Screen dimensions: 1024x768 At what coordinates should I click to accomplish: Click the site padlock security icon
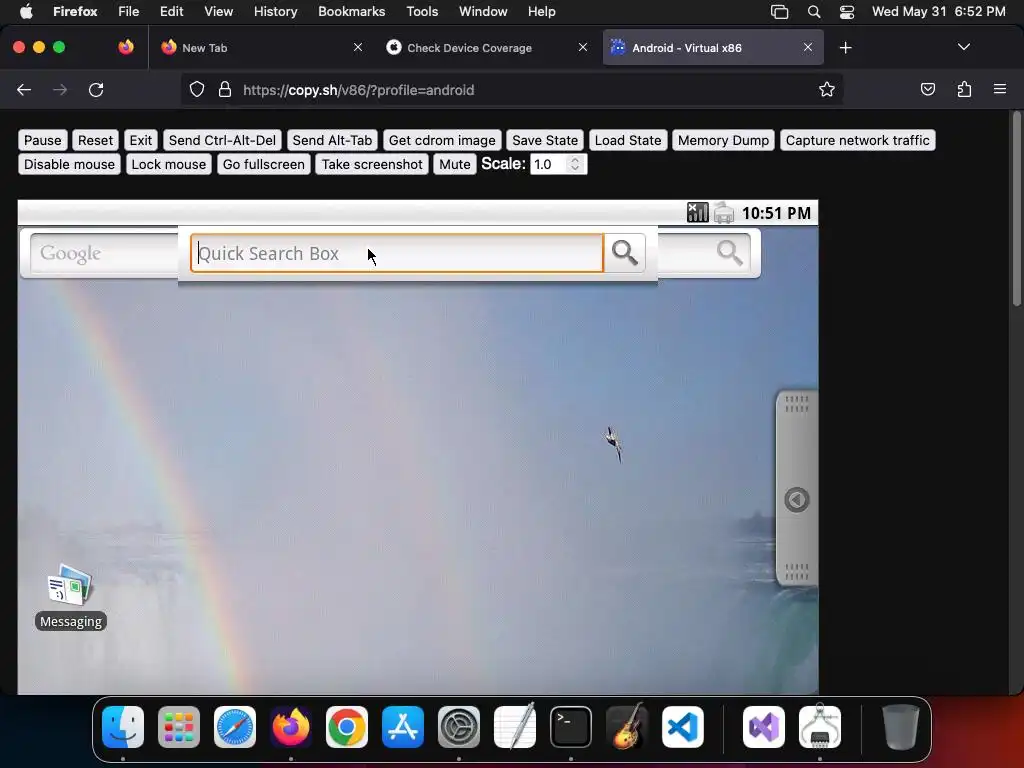[225, 89]
